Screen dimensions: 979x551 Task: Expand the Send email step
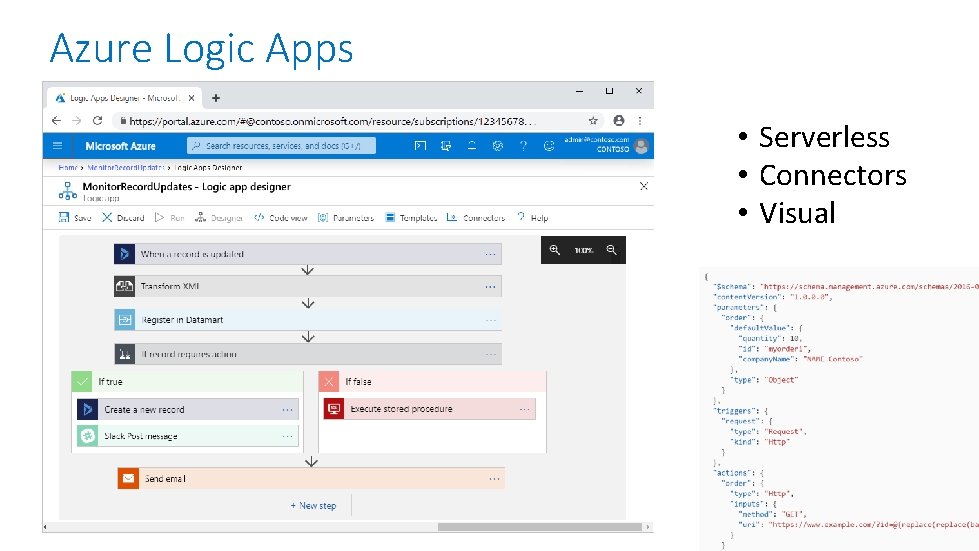tap(311, 478)
